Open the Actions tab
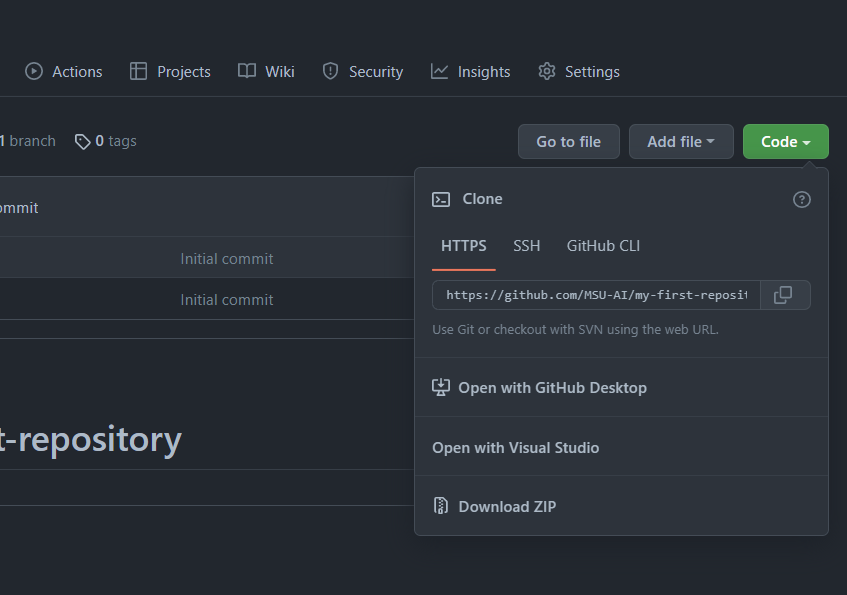Image resolution: width=847 pixels, height=595 pixels. [x=63, y=71]
